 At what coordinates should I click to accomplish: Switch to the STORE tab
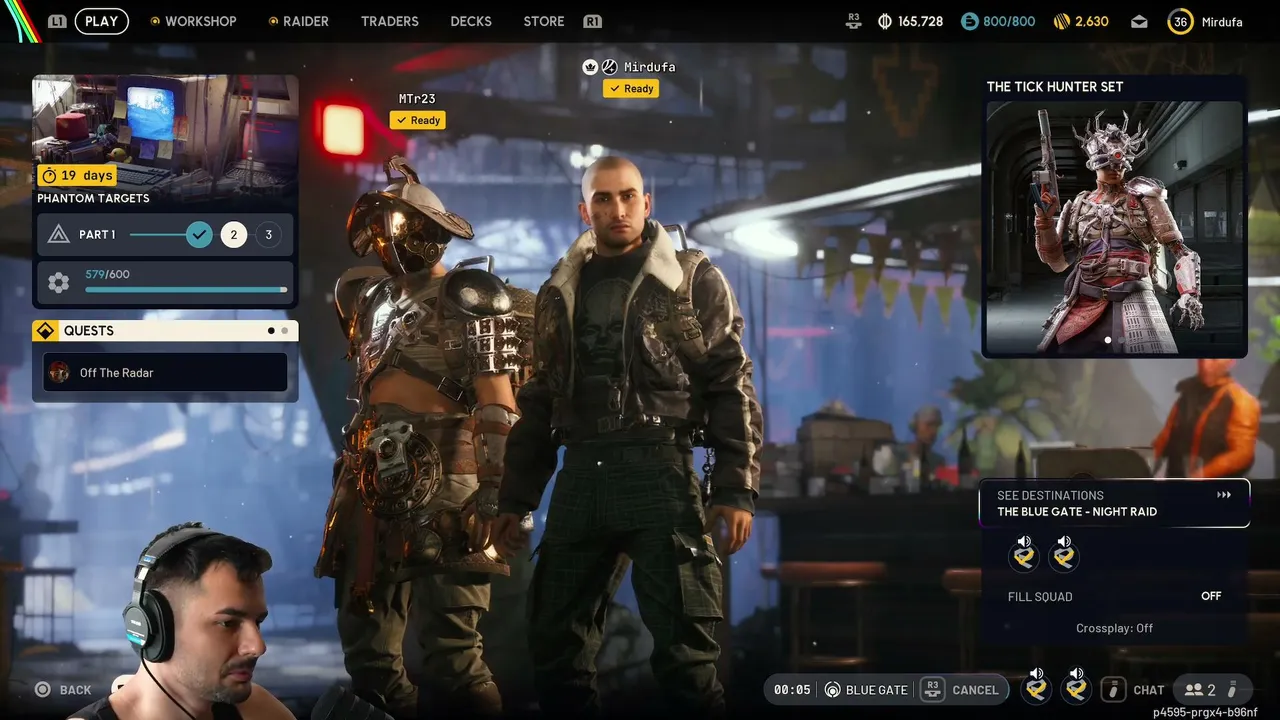[544, 21]
